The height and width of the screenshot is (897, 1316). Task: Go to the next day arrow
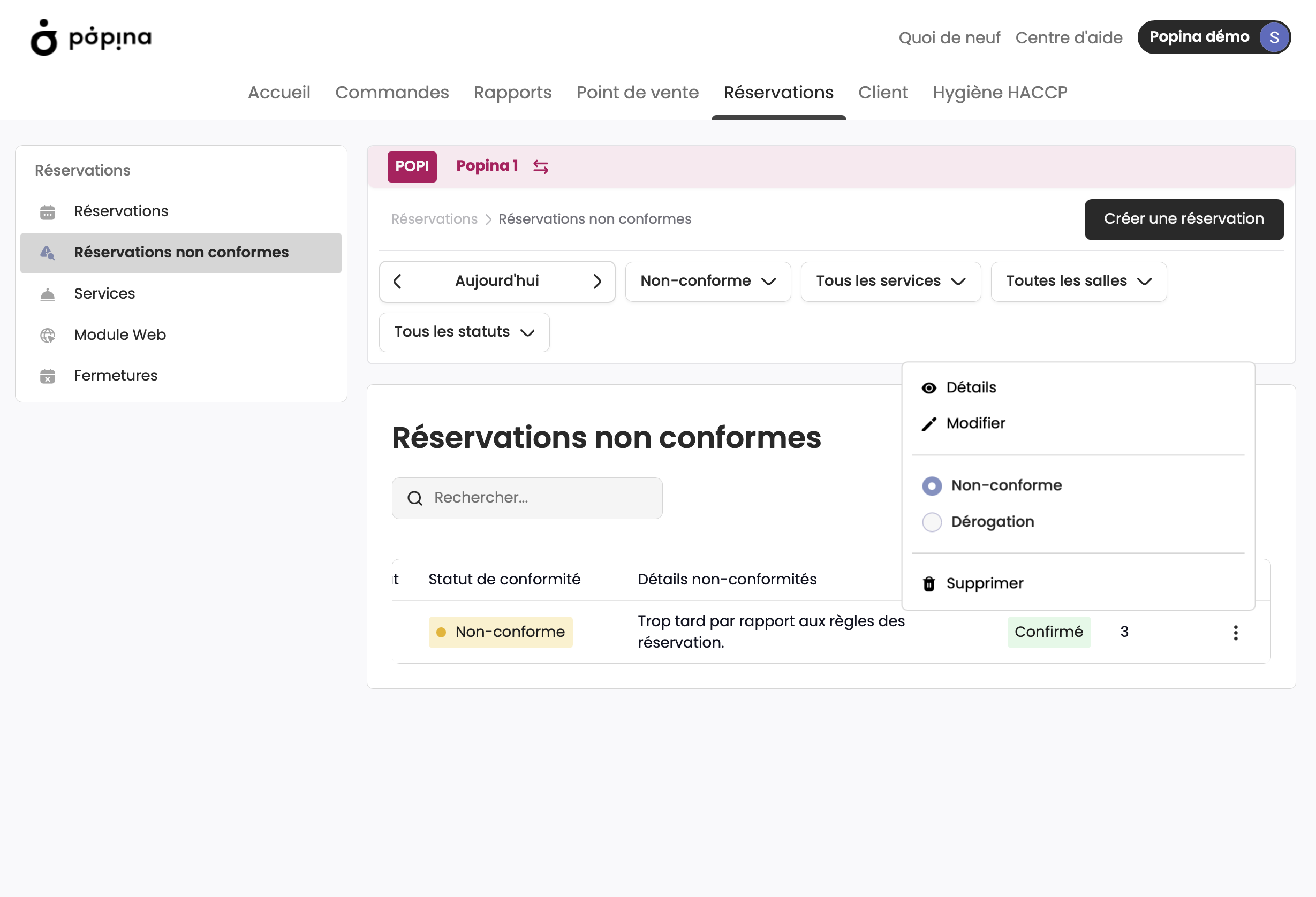[x=597, y=282]
